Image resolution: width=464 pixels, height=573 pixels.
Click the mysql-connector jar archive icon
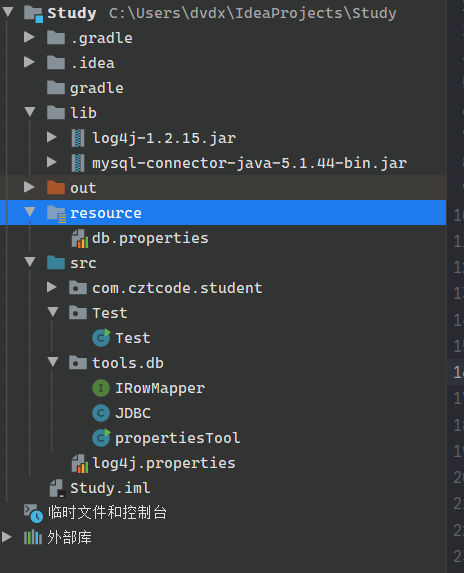click(78, 163)
